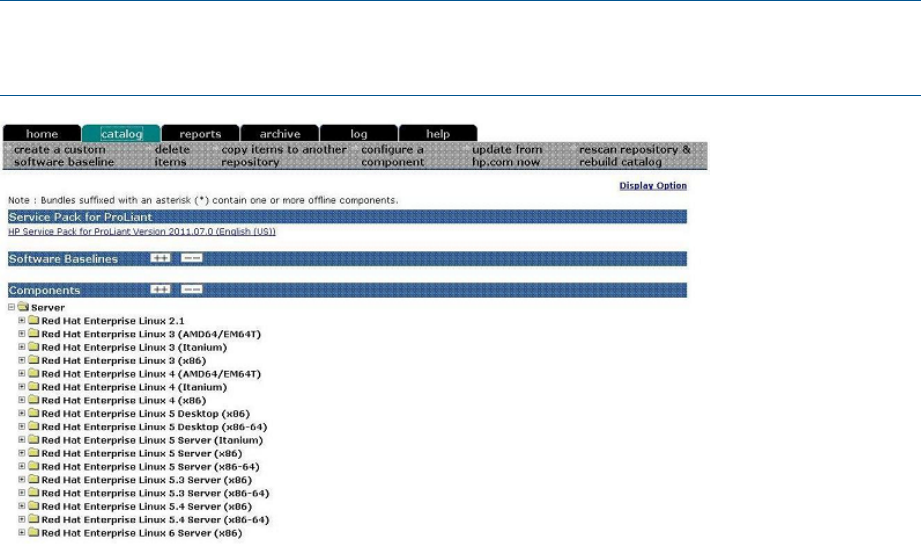
Task: Click folder icon for Linux 3 (AMD64/EM64T)
Action: click(x=33, y=334)
